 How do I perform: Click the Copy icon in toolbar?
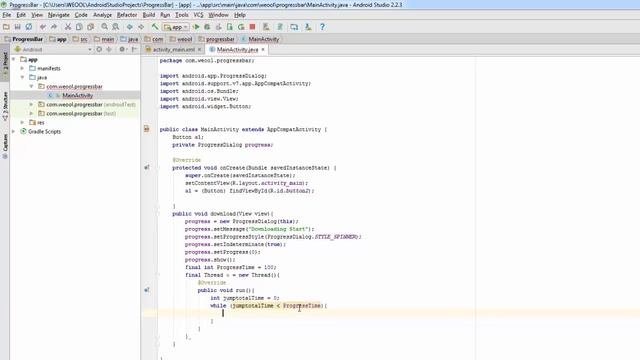(x=79, y=27)
